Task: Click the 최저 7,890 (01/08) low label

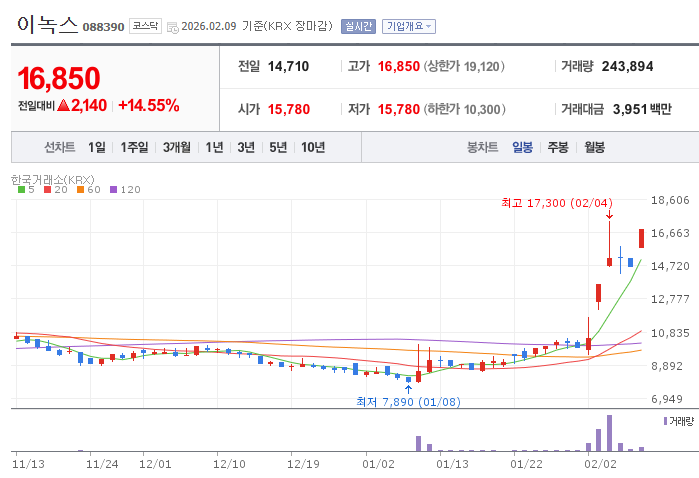Action: coord(408,402)
